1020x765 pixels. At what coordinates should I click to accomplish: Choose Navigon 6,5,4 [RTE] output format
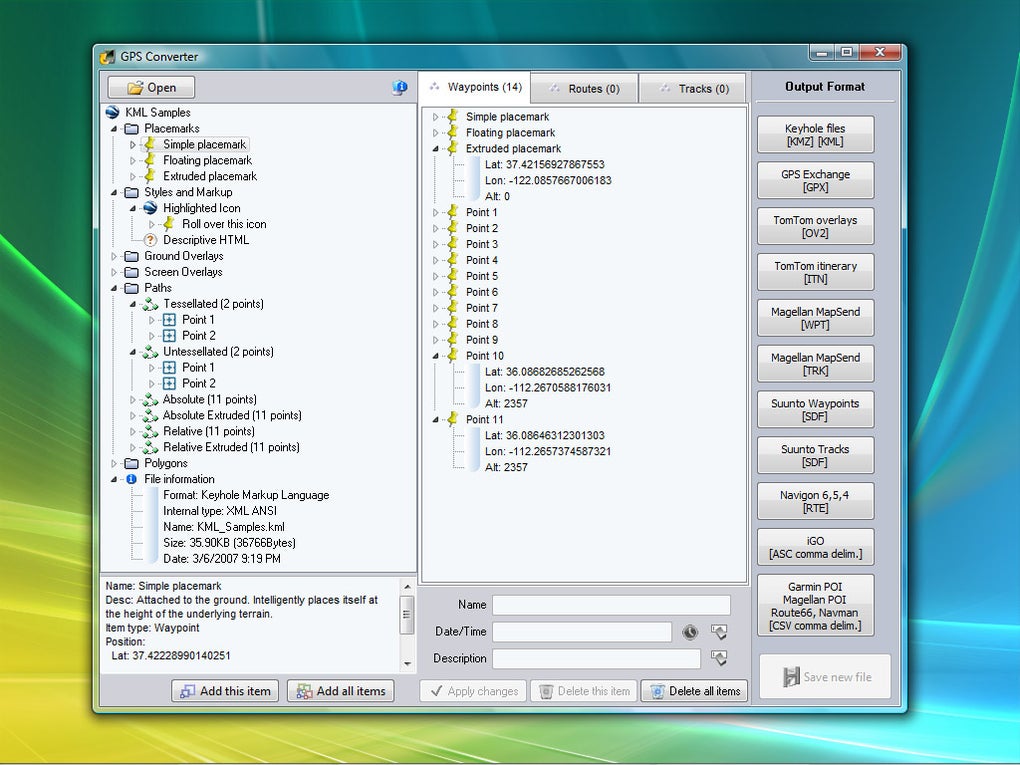pyautogui.click(x=815, y=501)
